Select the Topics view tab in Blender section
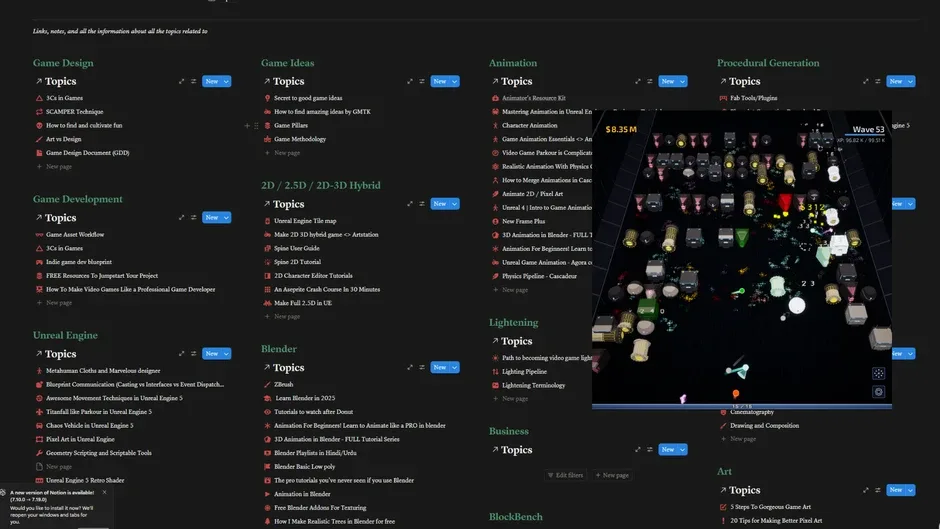This screenshot has height=529, width=940. coord(284,367)
